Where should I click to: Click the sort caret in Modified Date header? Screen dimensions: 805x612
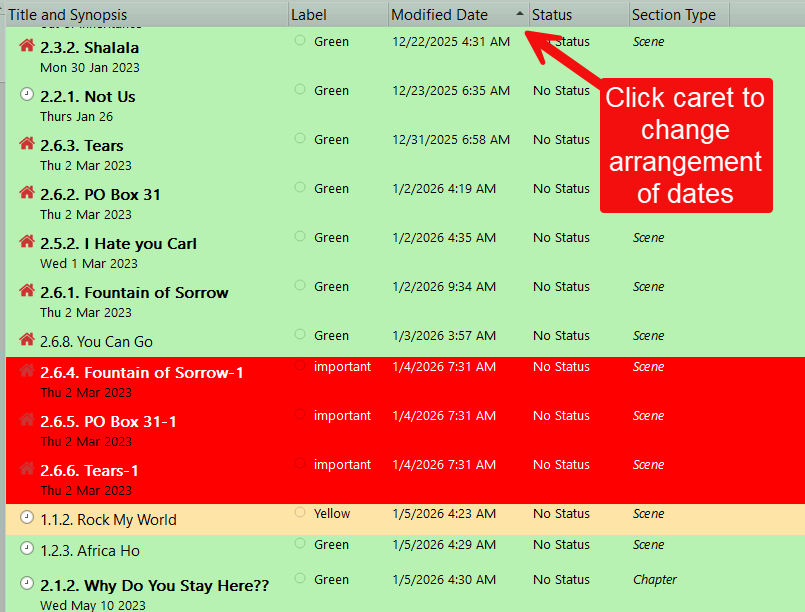click(x=519, y=14)
